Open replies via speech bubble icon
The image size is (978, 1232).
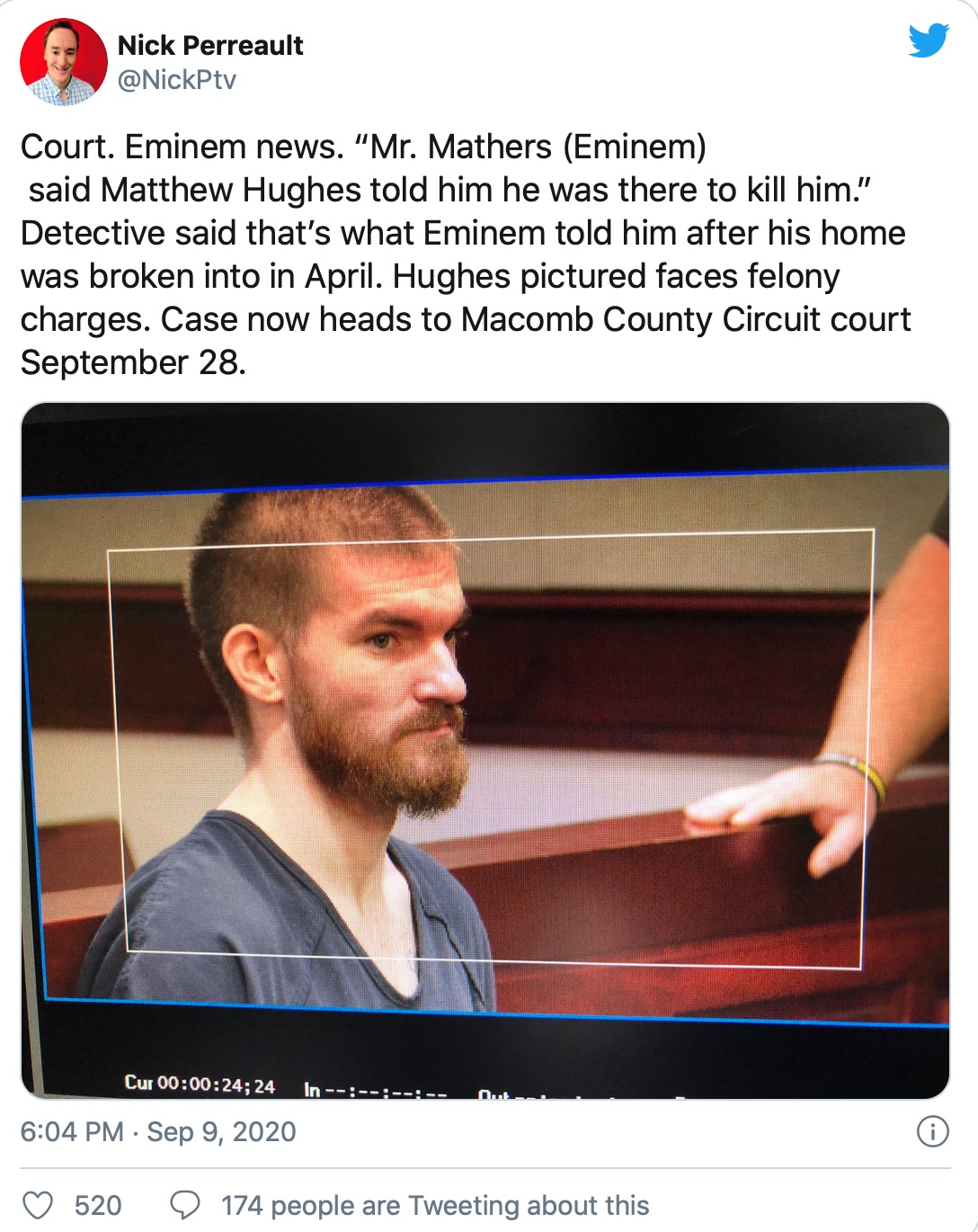[185, 1205]
